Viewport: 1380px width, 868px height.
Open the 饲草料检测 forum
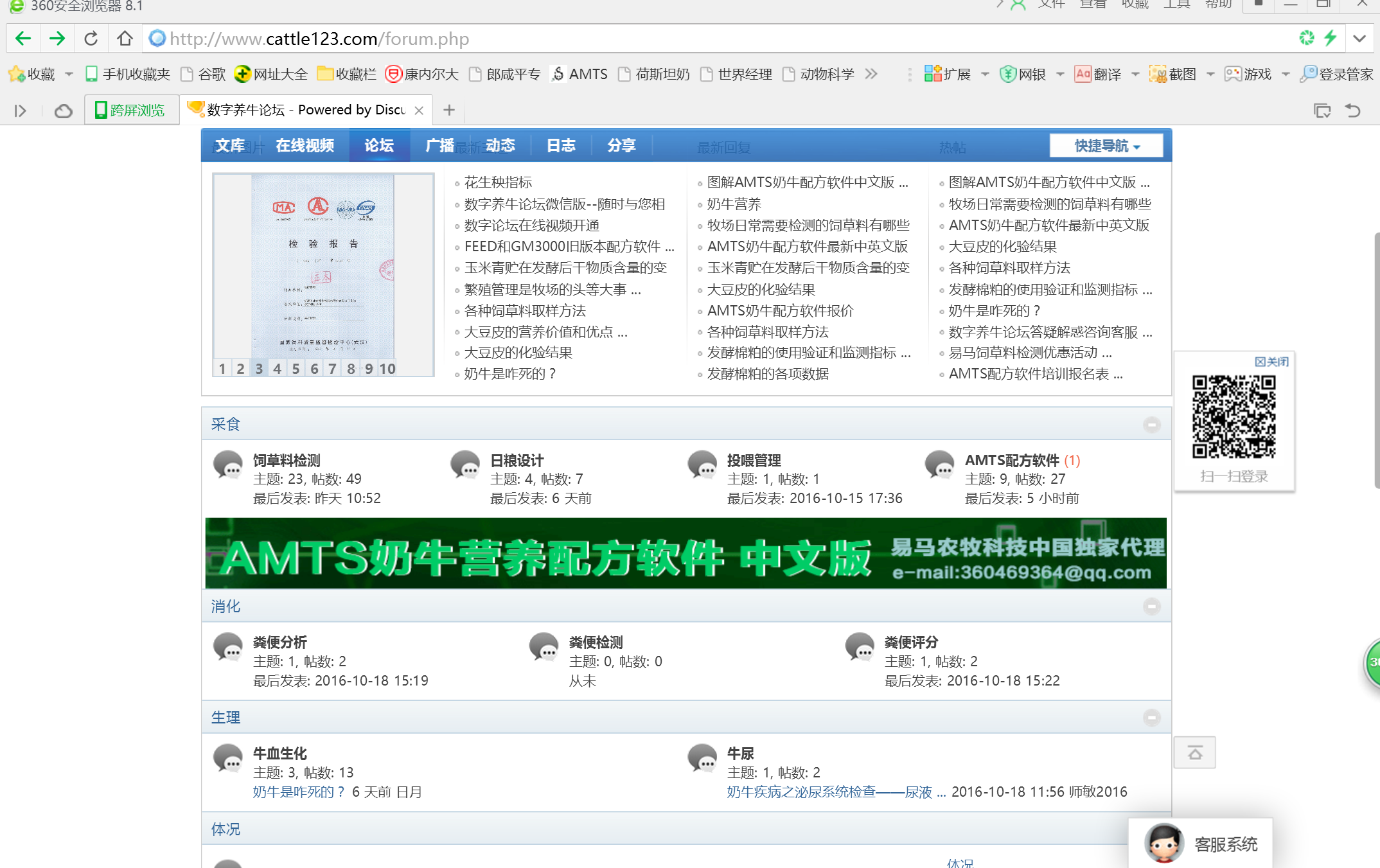(x=287, y=461)
